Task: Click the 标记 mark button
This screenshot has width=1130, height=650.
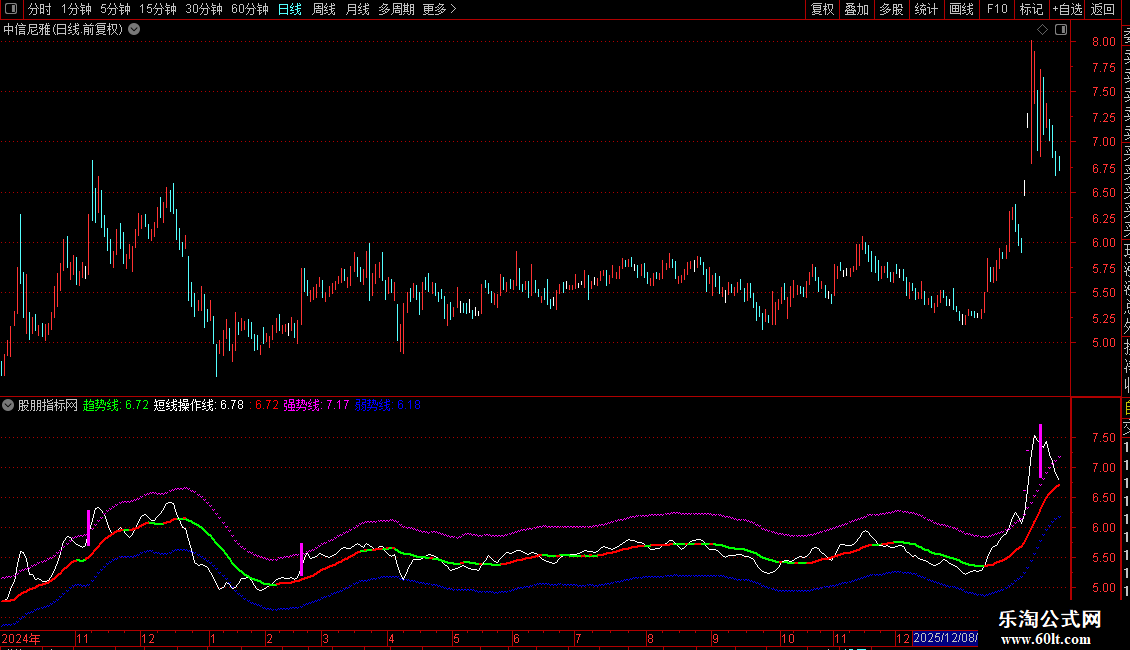Action: (1031, 9)
